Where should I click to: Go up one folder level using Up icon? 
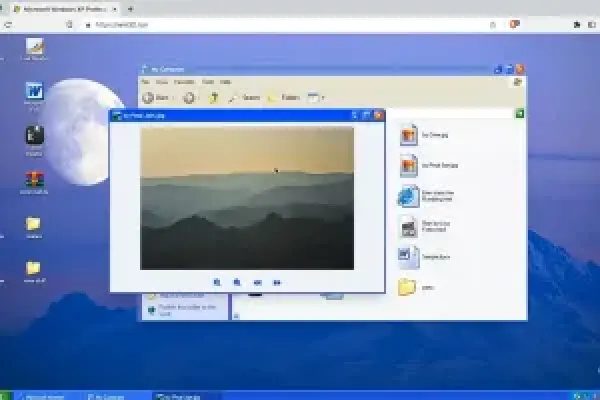coord(214,98)
